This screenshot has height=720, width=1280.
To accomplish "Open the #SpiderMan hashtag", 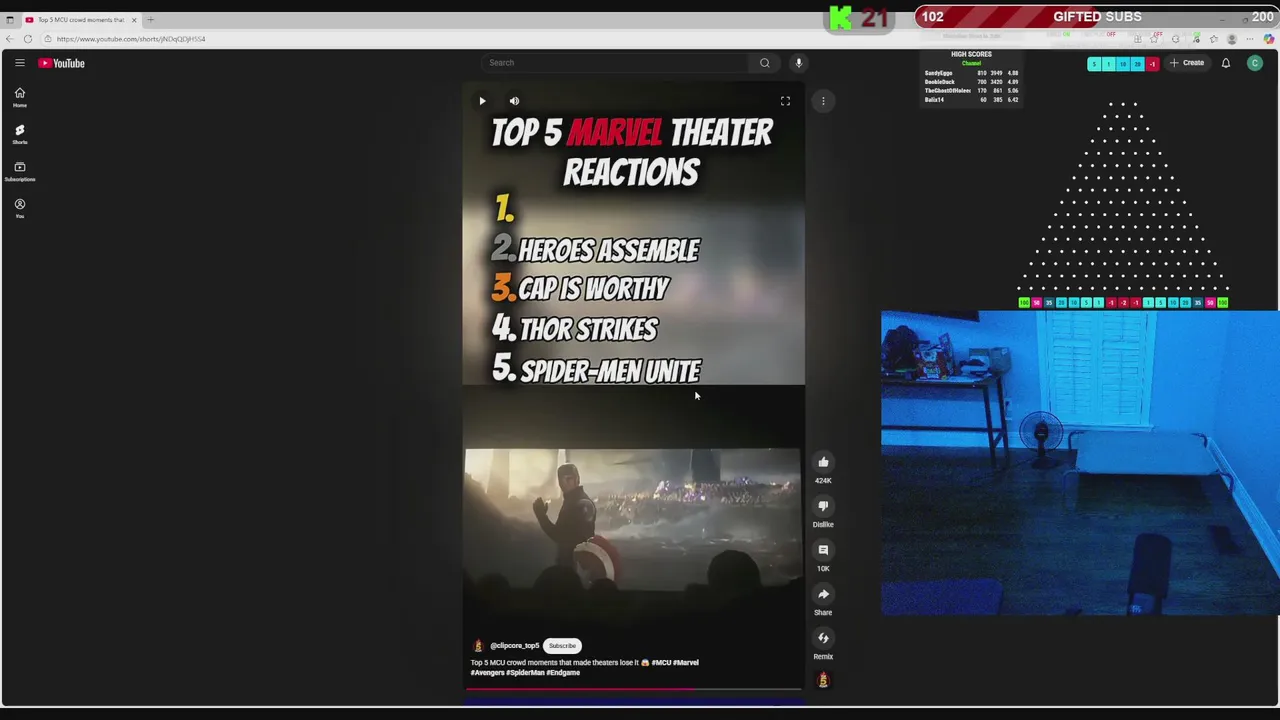I will point(525,672).
